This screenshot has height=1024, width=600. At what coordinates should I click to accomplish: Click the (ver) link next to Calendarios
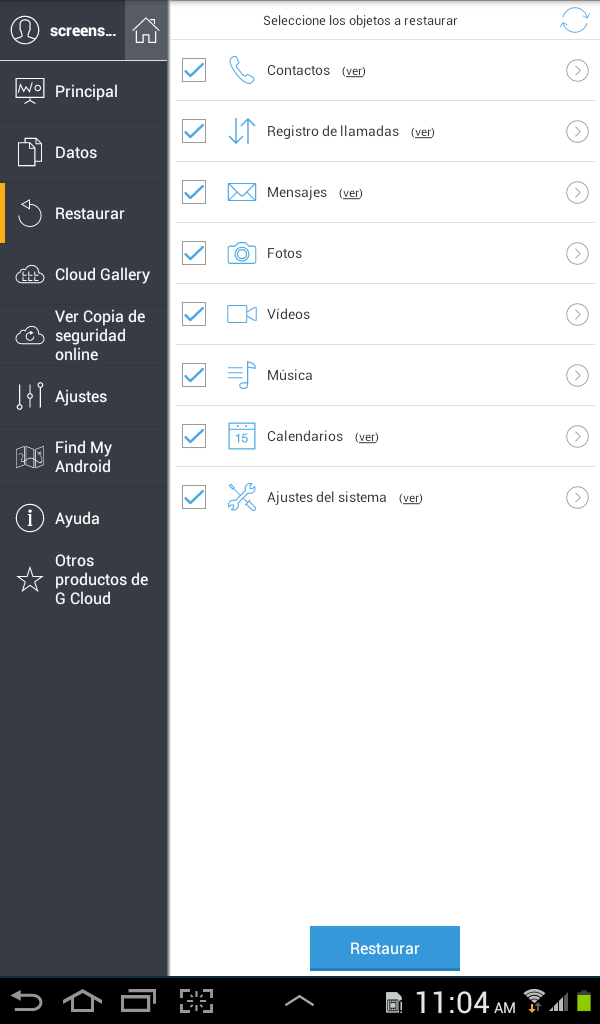366,437
